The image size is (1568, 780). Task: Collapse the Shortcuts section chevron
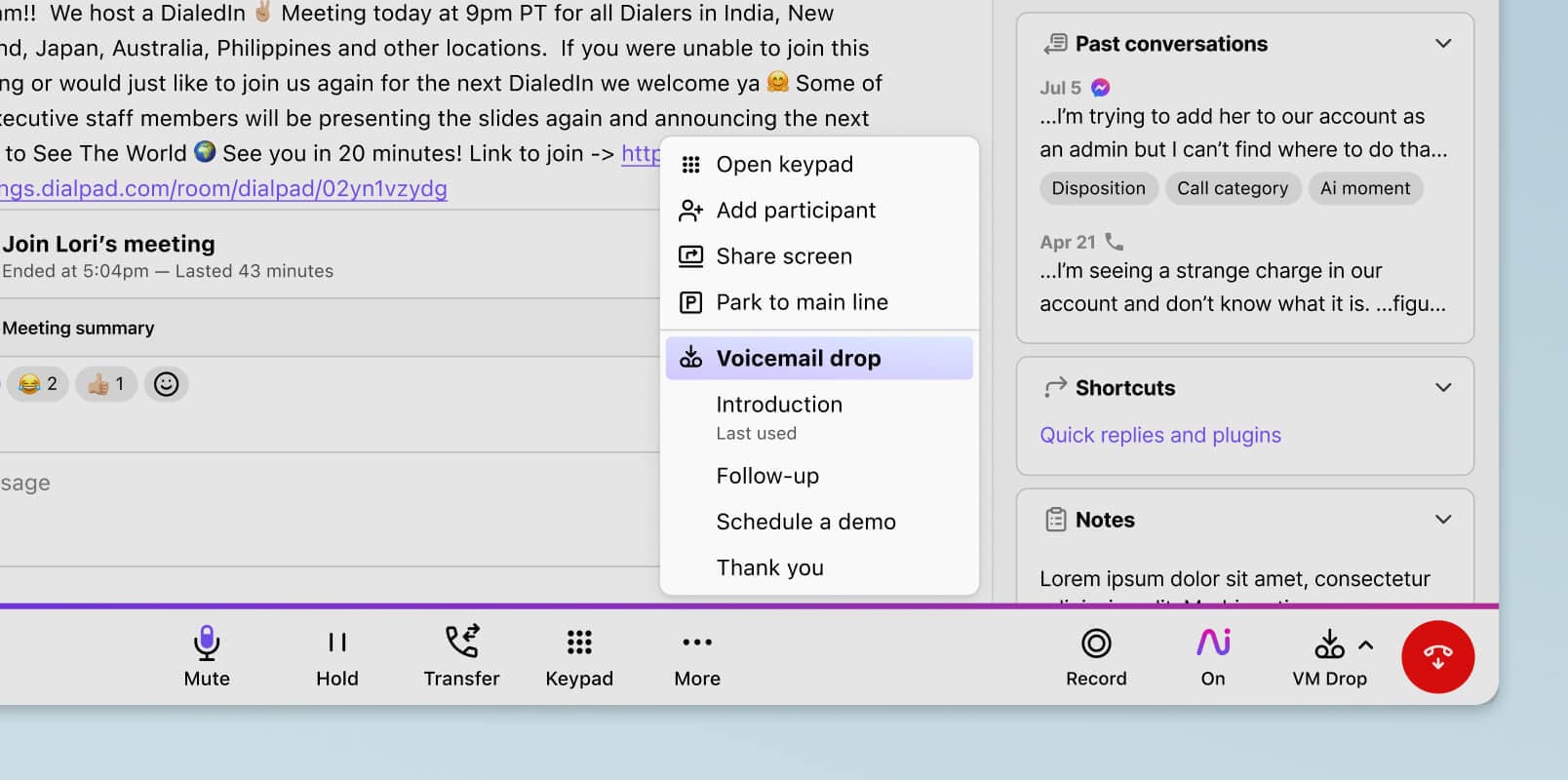1443,388
